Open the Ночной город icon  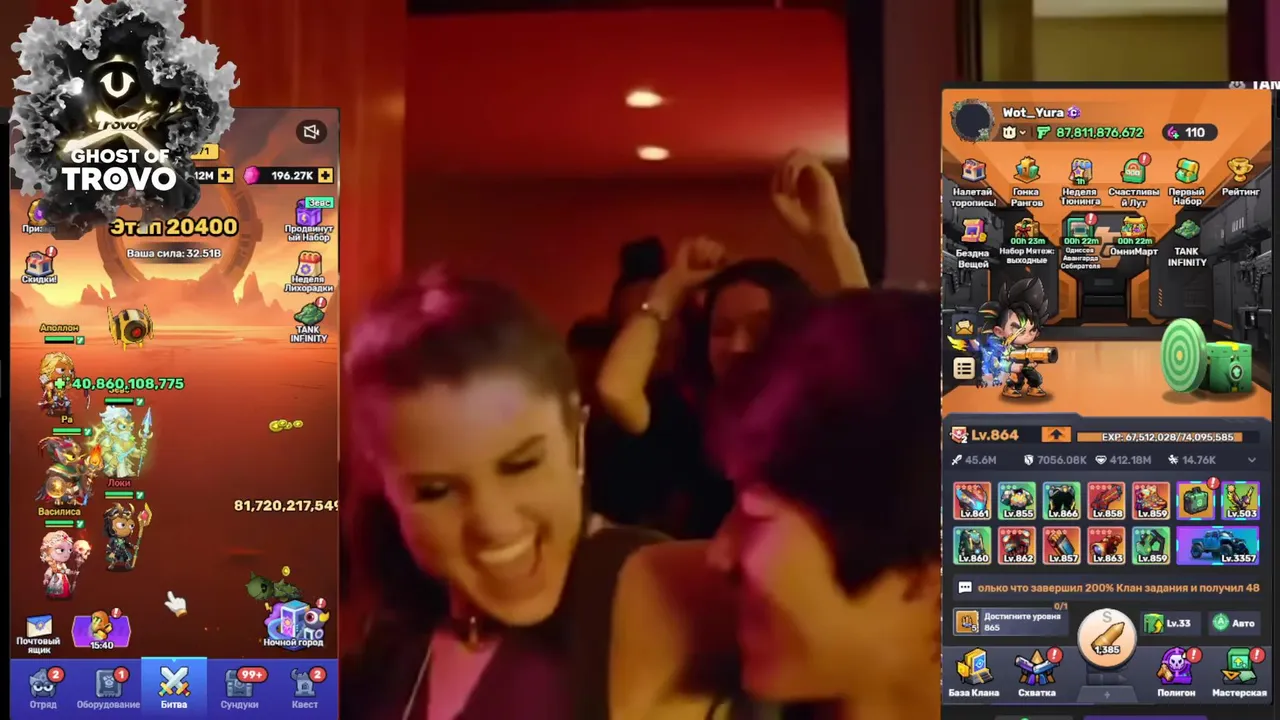click(x=294, y=624)
